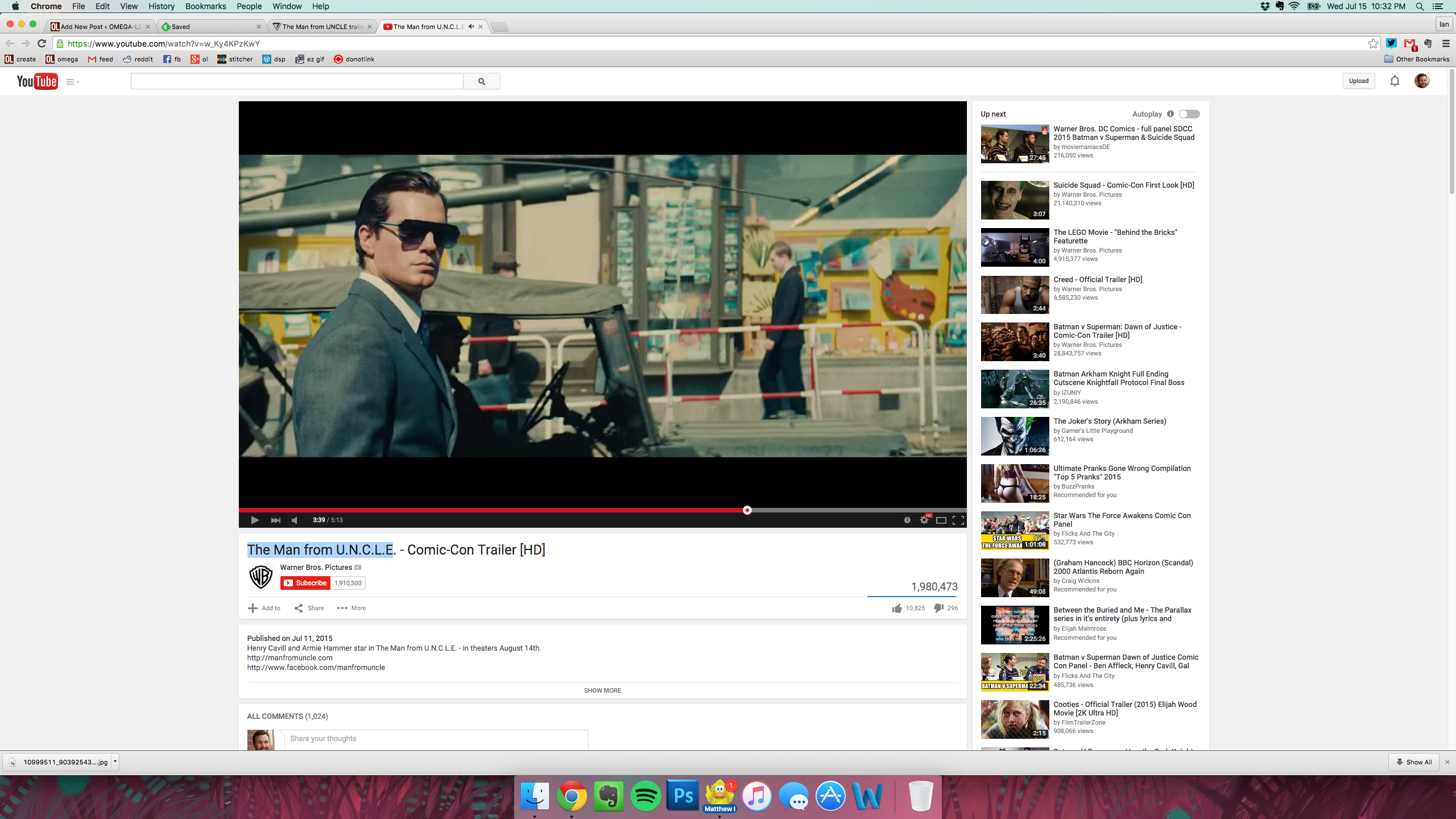Click the Warner Bros. channel logo
This screenshot has width=1456, height=819.
pos(261,577)
